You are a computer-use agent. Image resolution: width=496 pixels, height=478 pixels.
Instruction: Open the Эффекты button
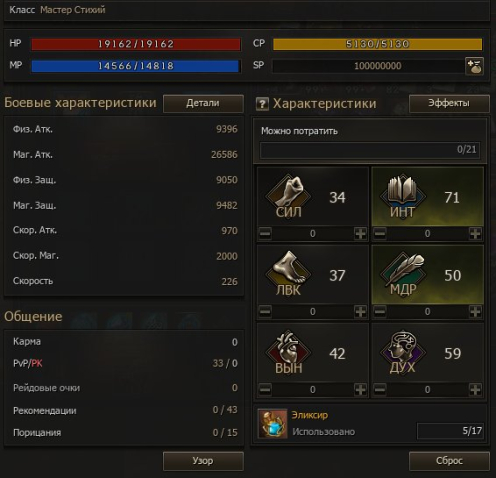click(x=449, y=103)
